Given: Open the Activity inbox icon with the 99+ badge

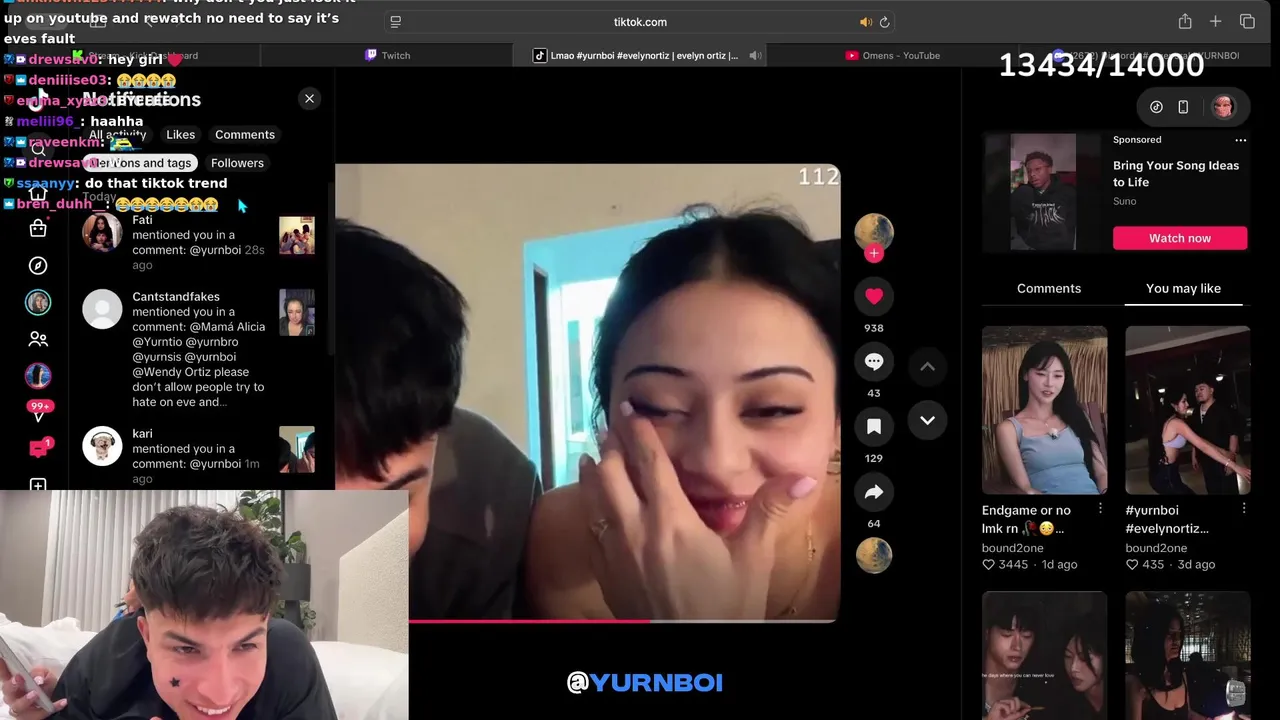Looking at the screenshot, I should click(x=39, y=412).
